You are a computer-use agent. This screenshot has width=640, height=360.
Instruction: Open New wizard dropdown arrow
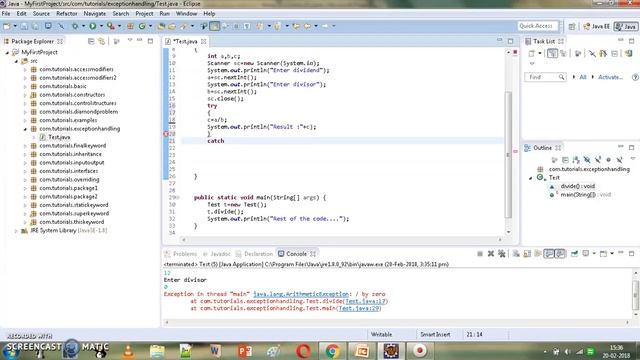(15, 26)
